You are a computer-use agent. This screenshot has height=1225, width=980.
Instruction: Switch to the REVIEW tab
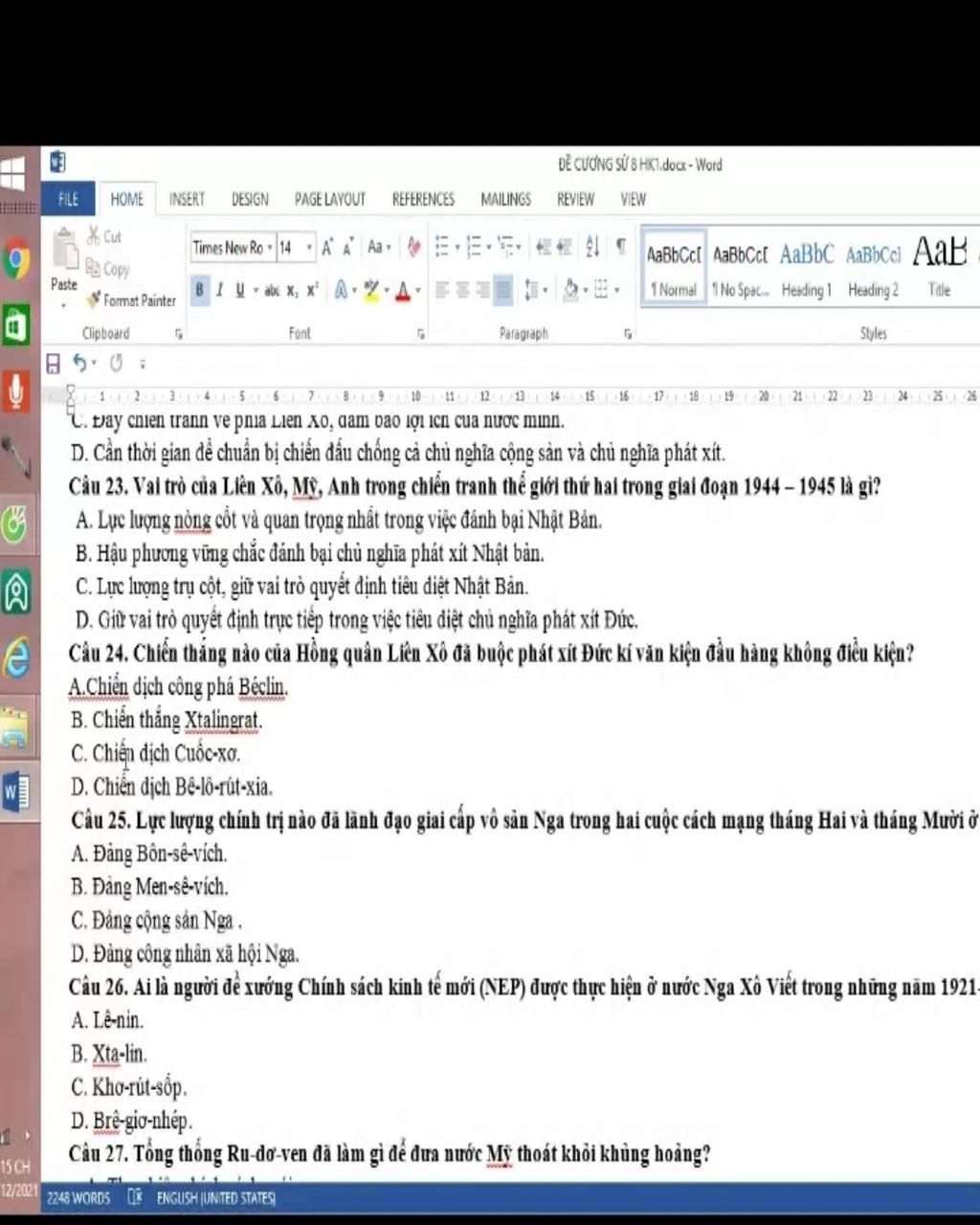575,199
